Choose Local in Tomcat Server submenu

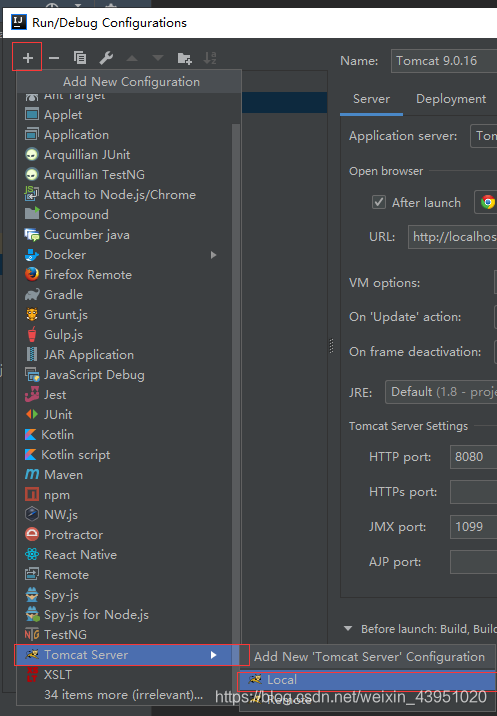click(367, 680)
